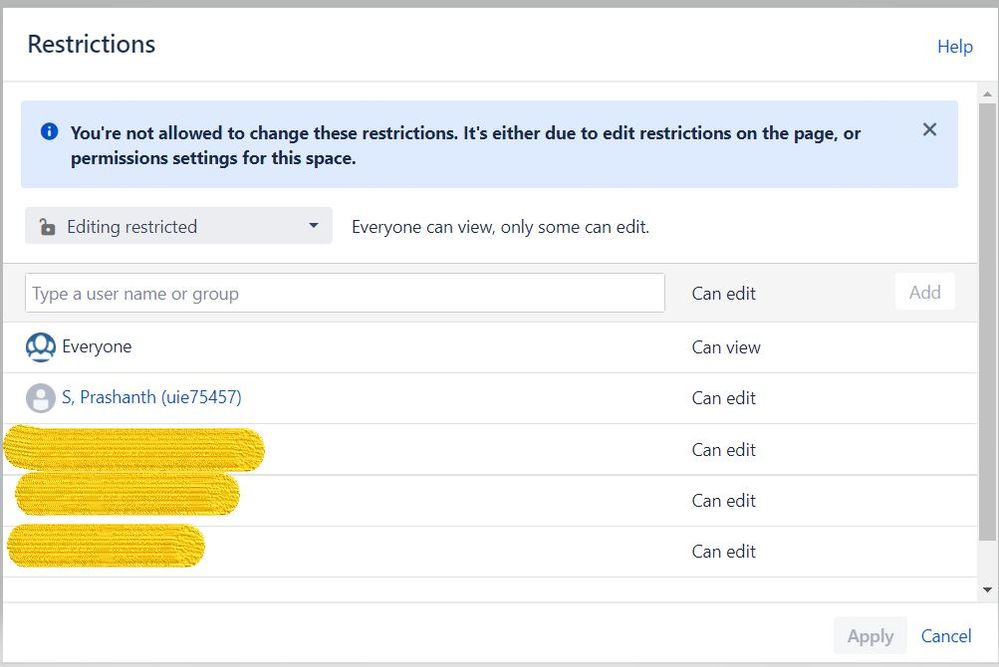Click Can edit label next to the input field
The image size is (999, 667).
click(724, 293)
